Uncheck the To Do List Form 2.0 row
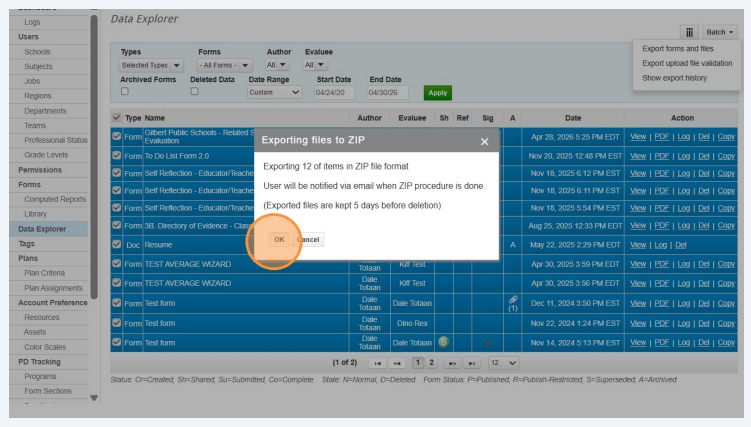This screenshot has width=751, height=427. pos(116,155)
